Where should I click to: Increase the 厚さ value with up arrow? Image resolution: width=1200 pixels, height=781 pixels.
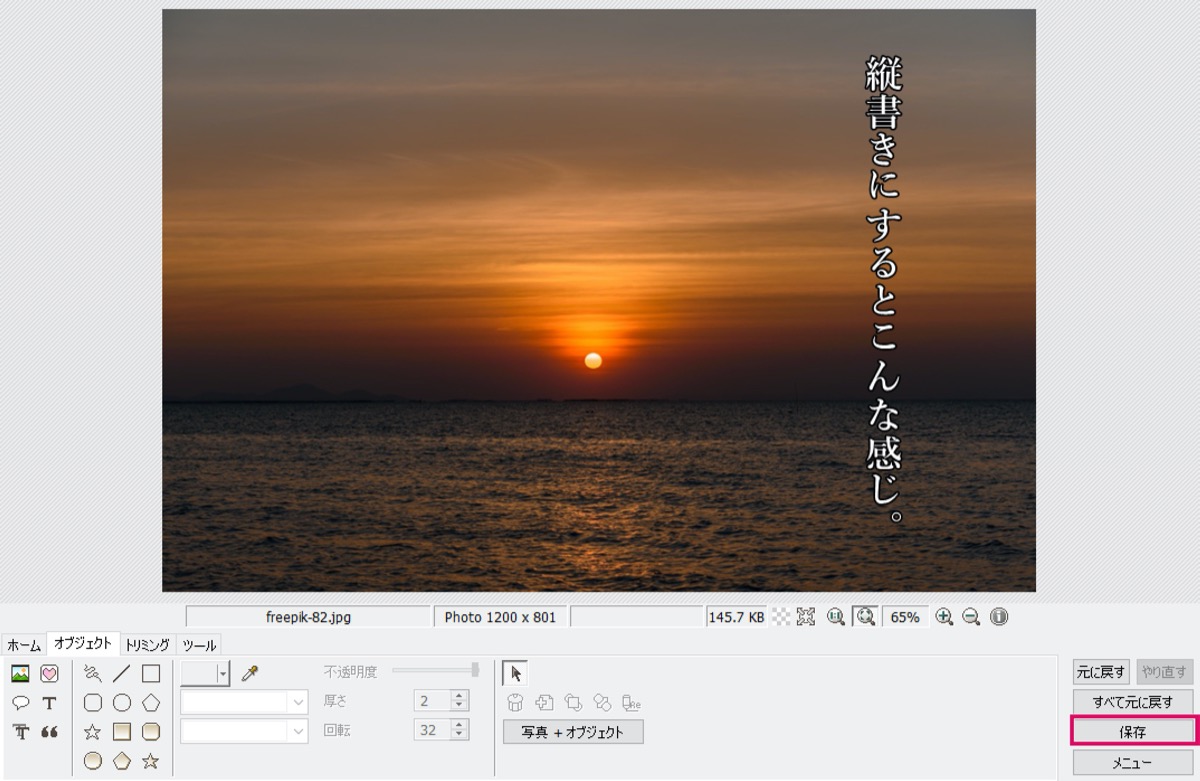(x=460, y=696)
